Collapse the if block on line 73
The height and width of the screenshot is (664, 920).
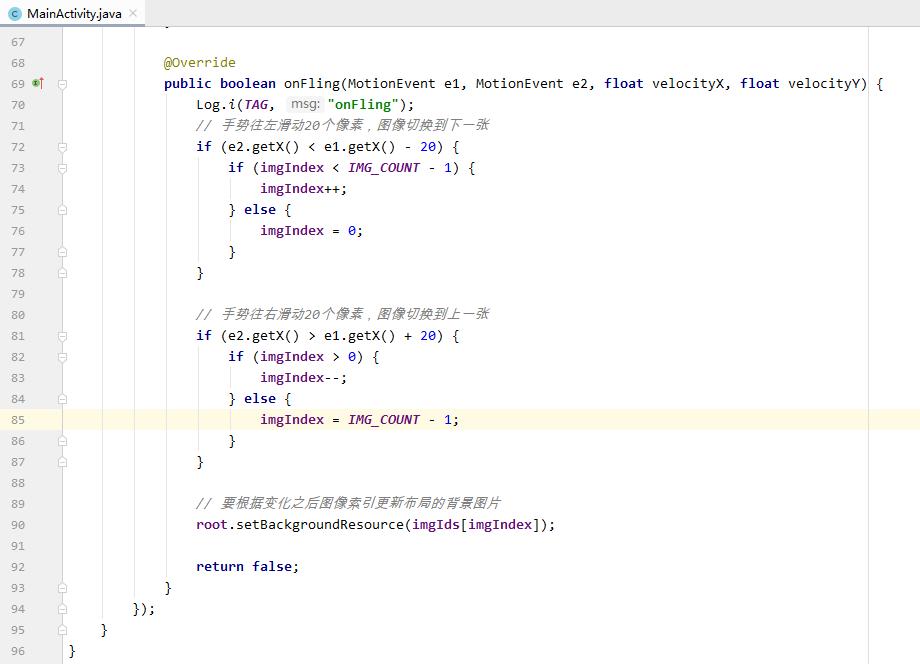click(x=62, y=168)
